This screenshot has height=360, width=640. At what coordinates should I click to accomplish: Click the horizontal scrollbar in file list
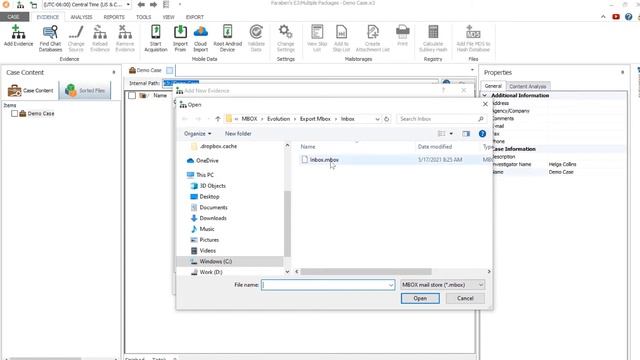point(366,271)
